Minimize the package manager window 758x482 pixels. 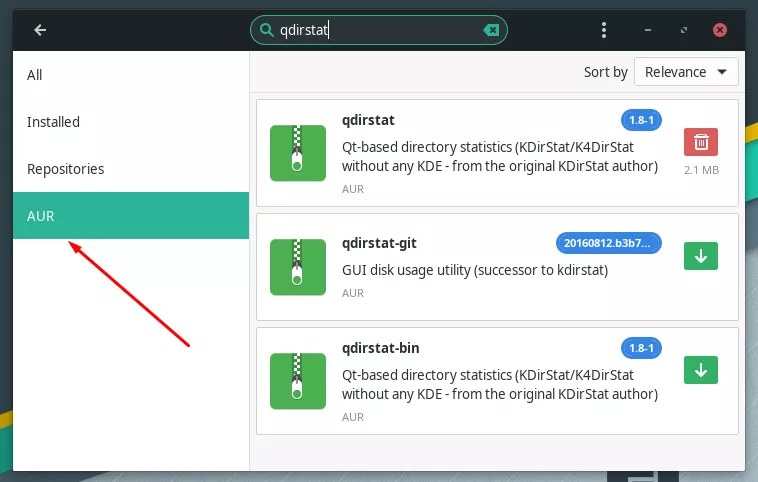click(648, 30)
